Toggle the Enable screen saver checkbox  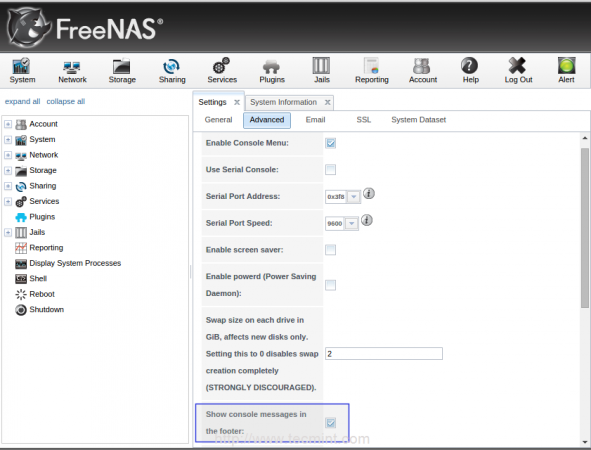point(331,249)
